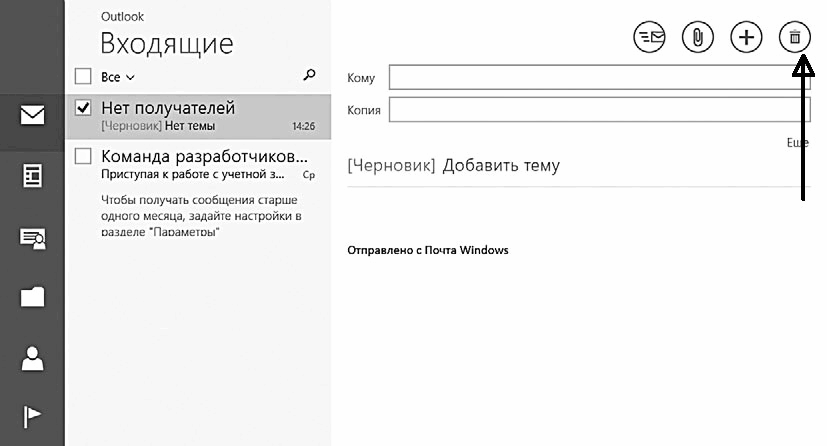Screen dimensions: 827x446
Task: Open the Команда разработчиков message
Action: point(198,164)
